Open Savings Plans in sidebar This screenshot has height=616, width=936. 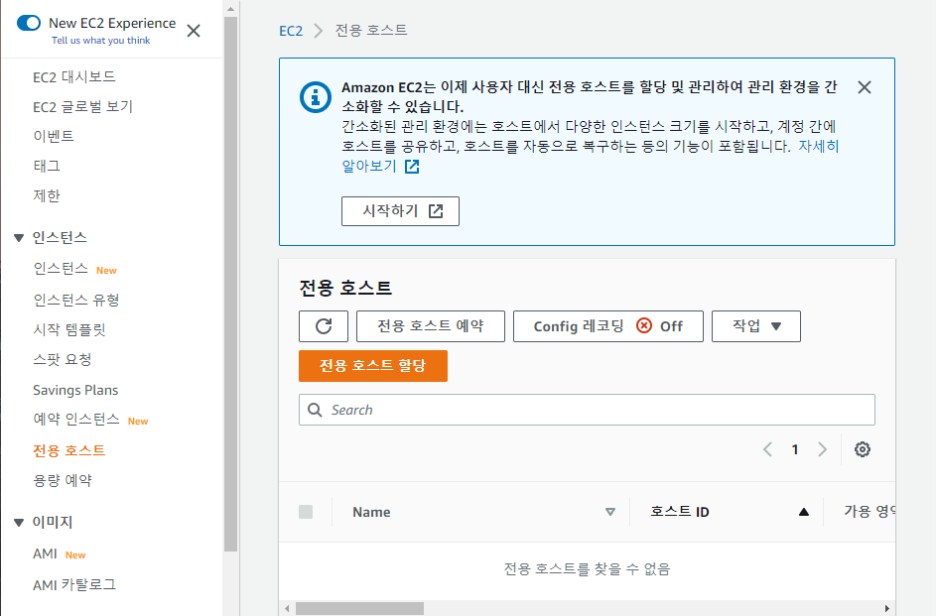(x=76, y=390)
